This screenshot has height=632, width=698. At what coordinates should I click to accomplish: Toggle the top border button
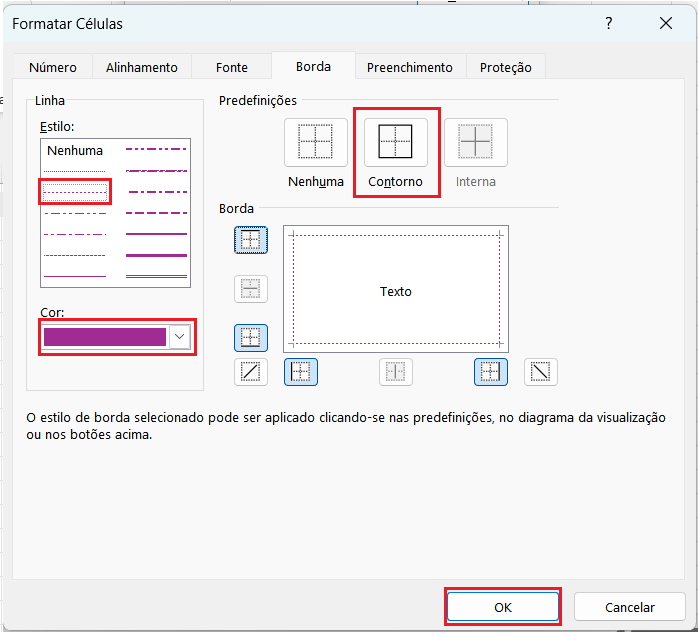251,240
